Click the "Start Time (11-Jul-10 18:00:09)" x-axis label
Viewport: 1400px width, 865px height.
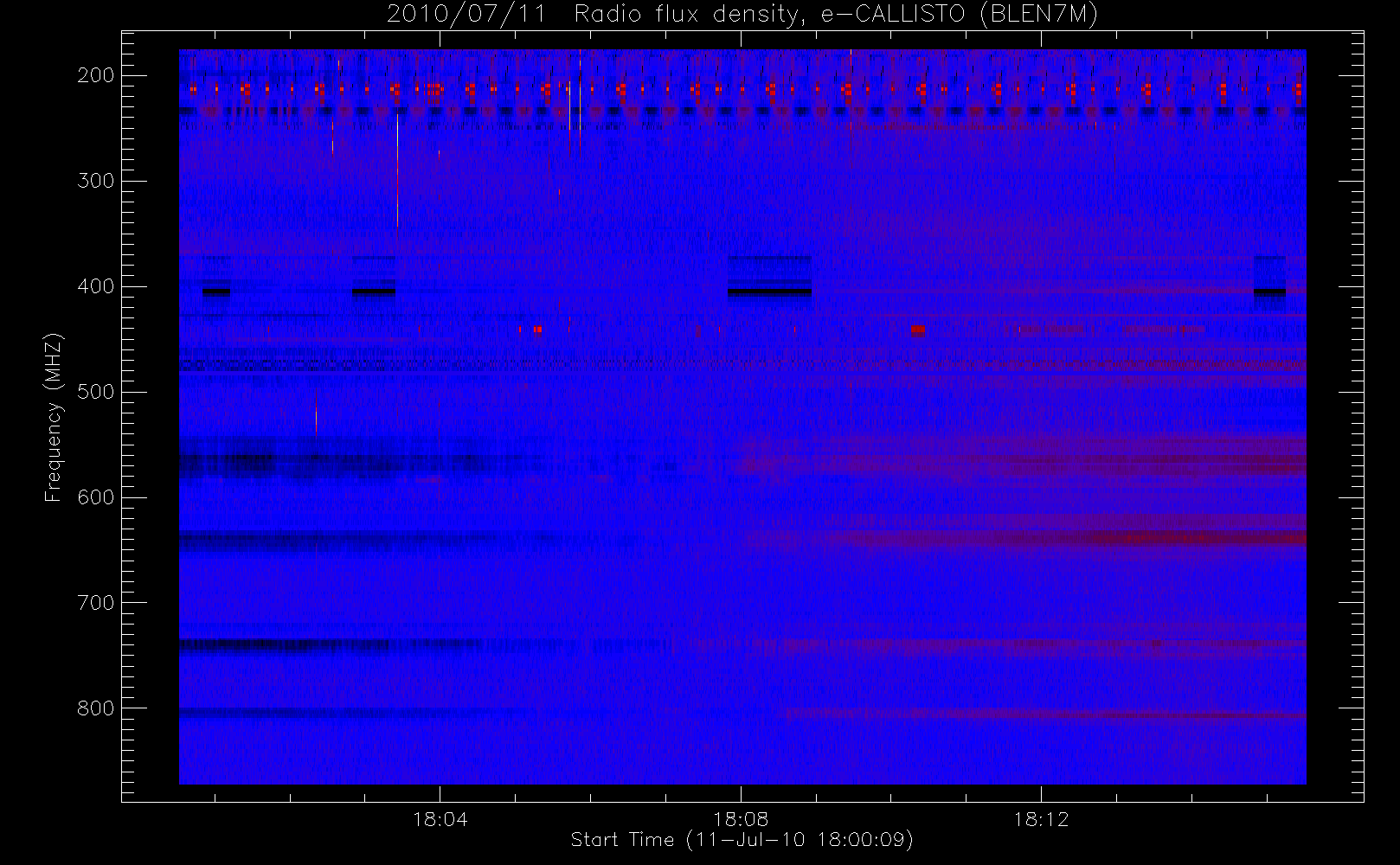[742, 840]
